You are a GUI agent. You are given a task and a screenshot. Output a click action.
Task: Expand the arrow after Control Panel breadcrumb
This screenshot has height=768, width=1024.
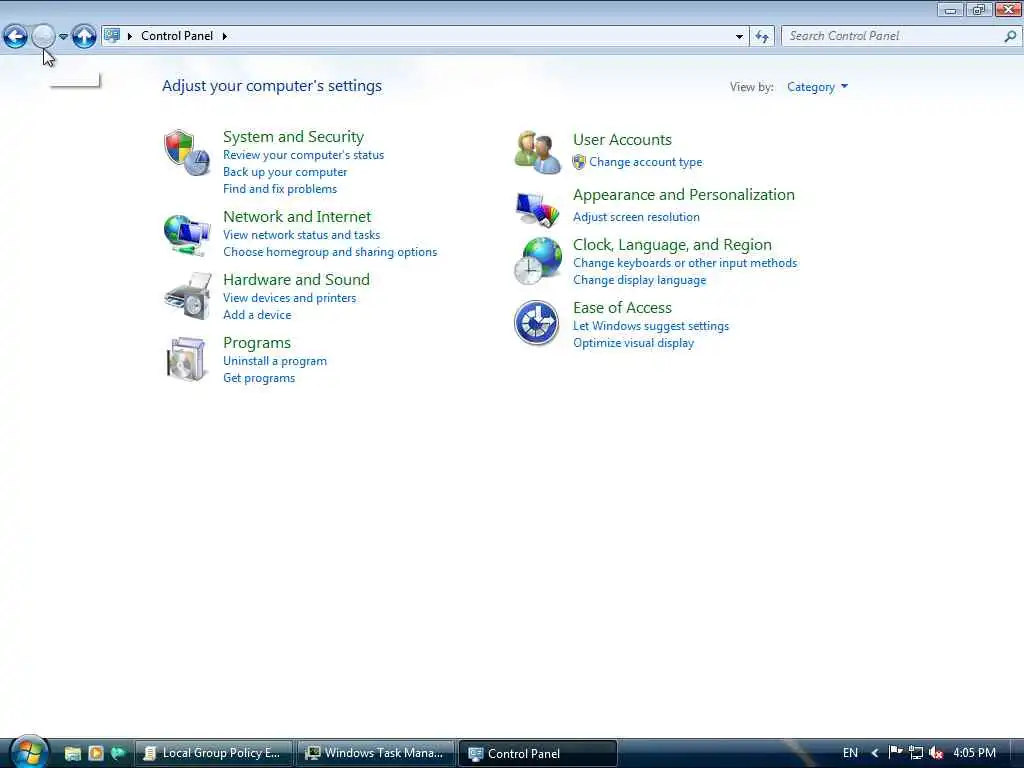click(x=225, y=36)
